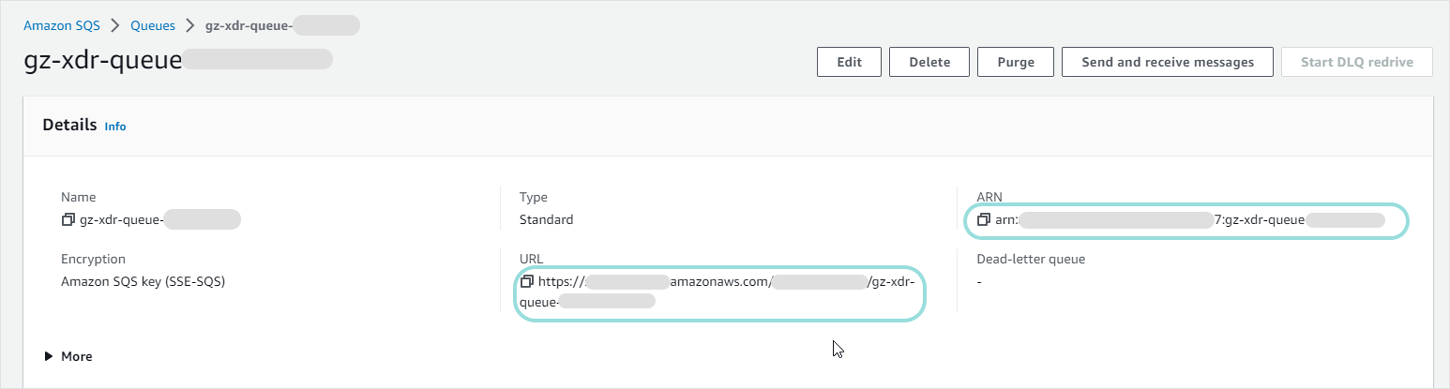Click the Edit button
Viewport: 1450px width, 389px height.
pos(849,62)
